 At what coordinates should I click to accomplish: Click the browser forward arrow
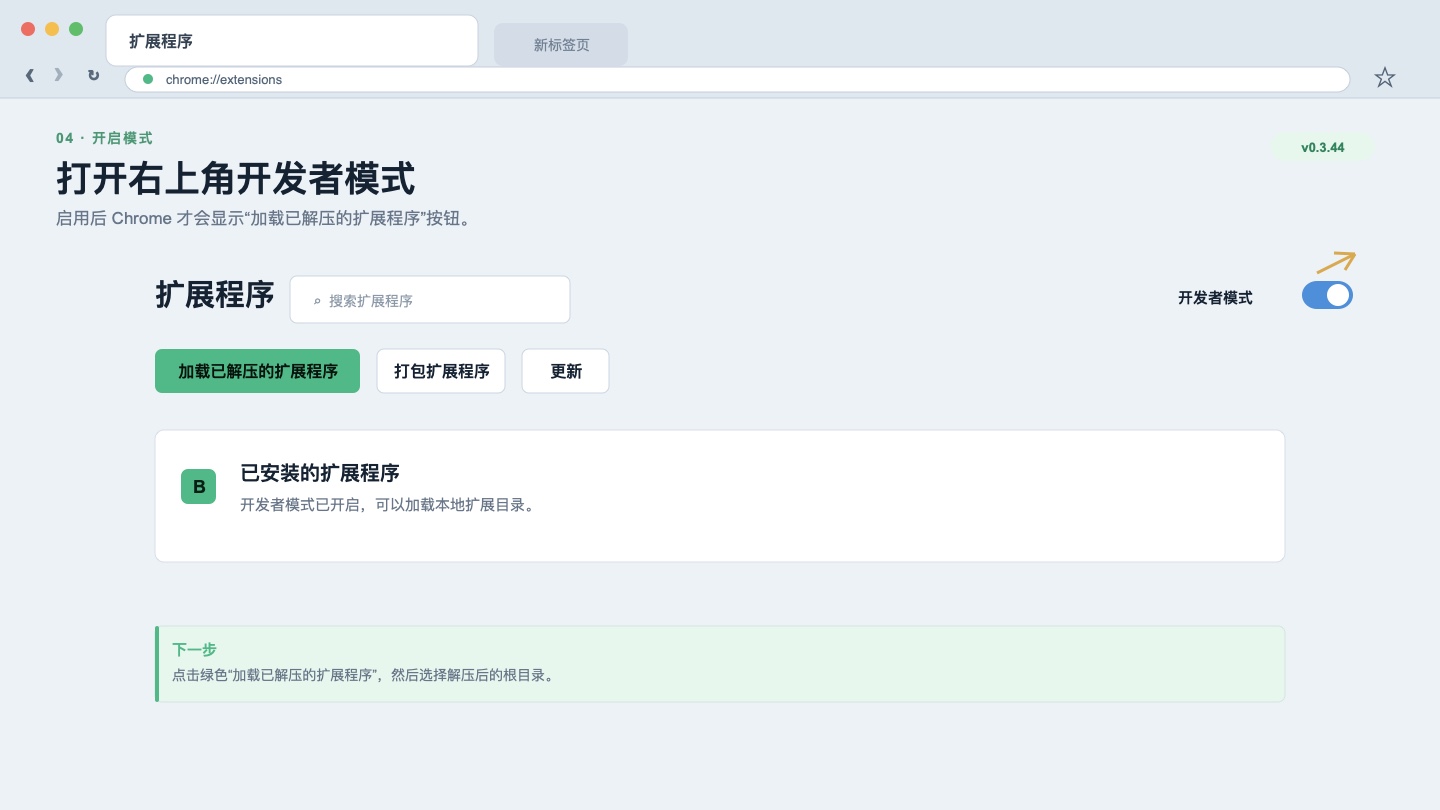[x=58, y=75]
